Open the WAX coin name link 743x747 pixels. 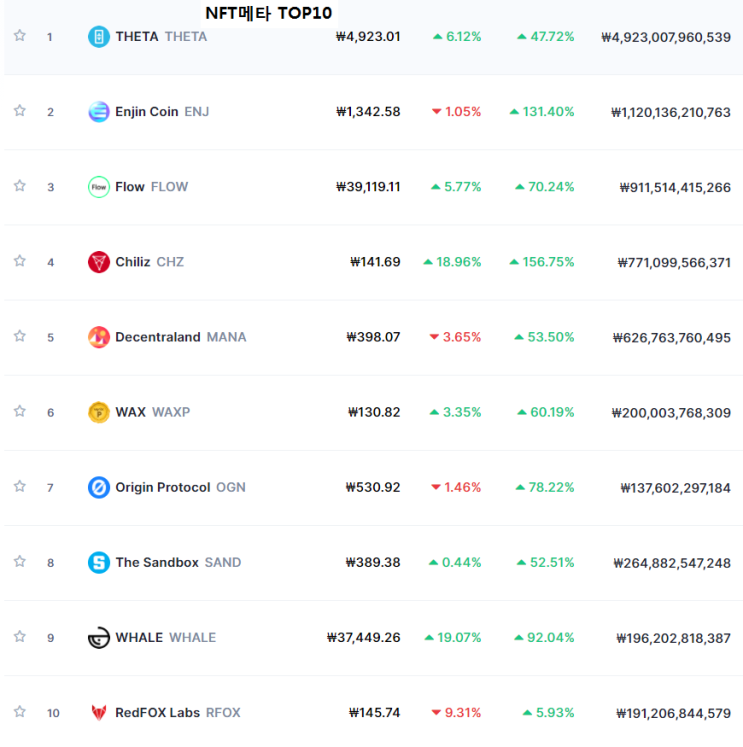131,412
